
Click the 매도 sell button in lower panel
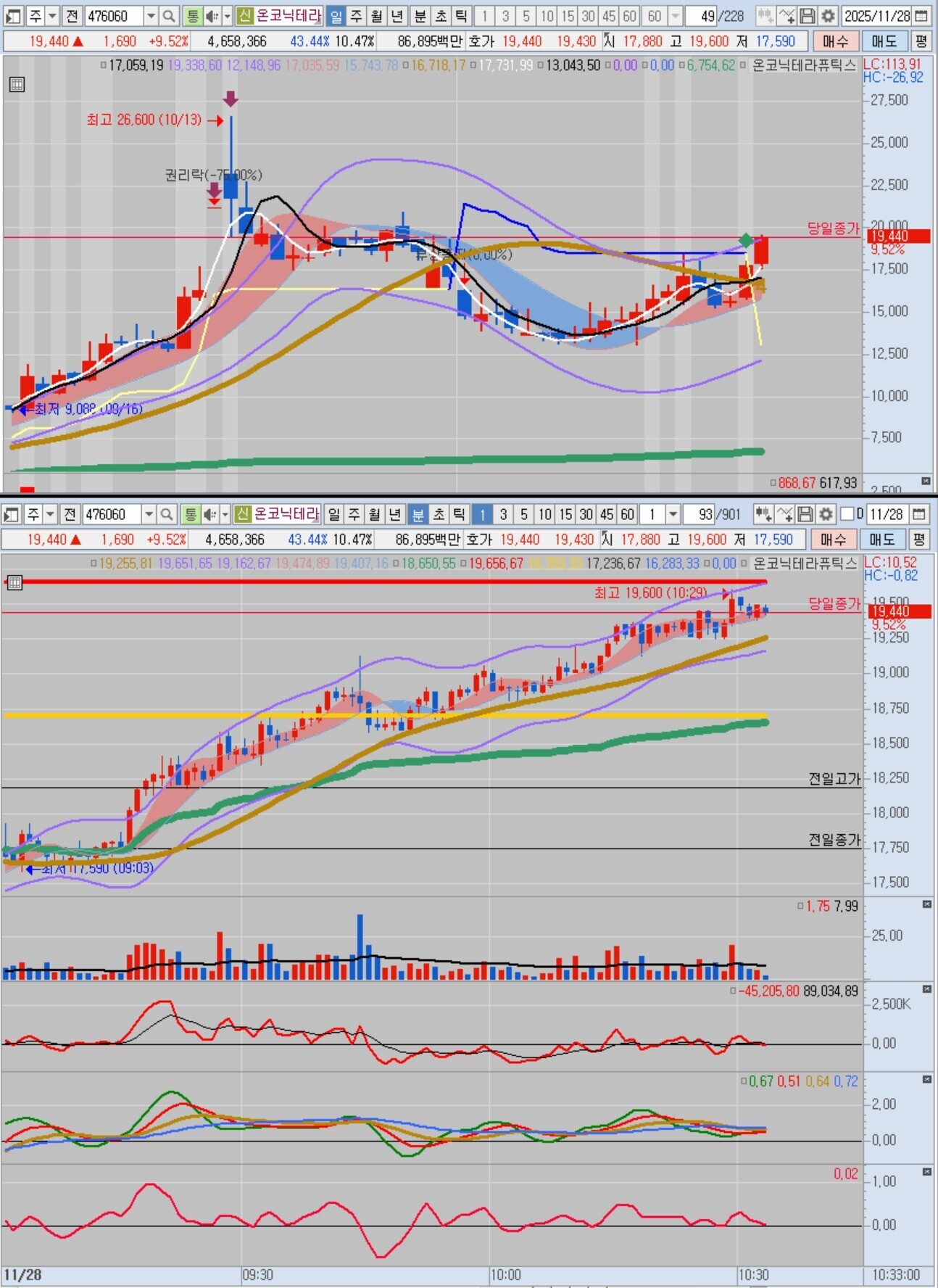coord(882,540)
